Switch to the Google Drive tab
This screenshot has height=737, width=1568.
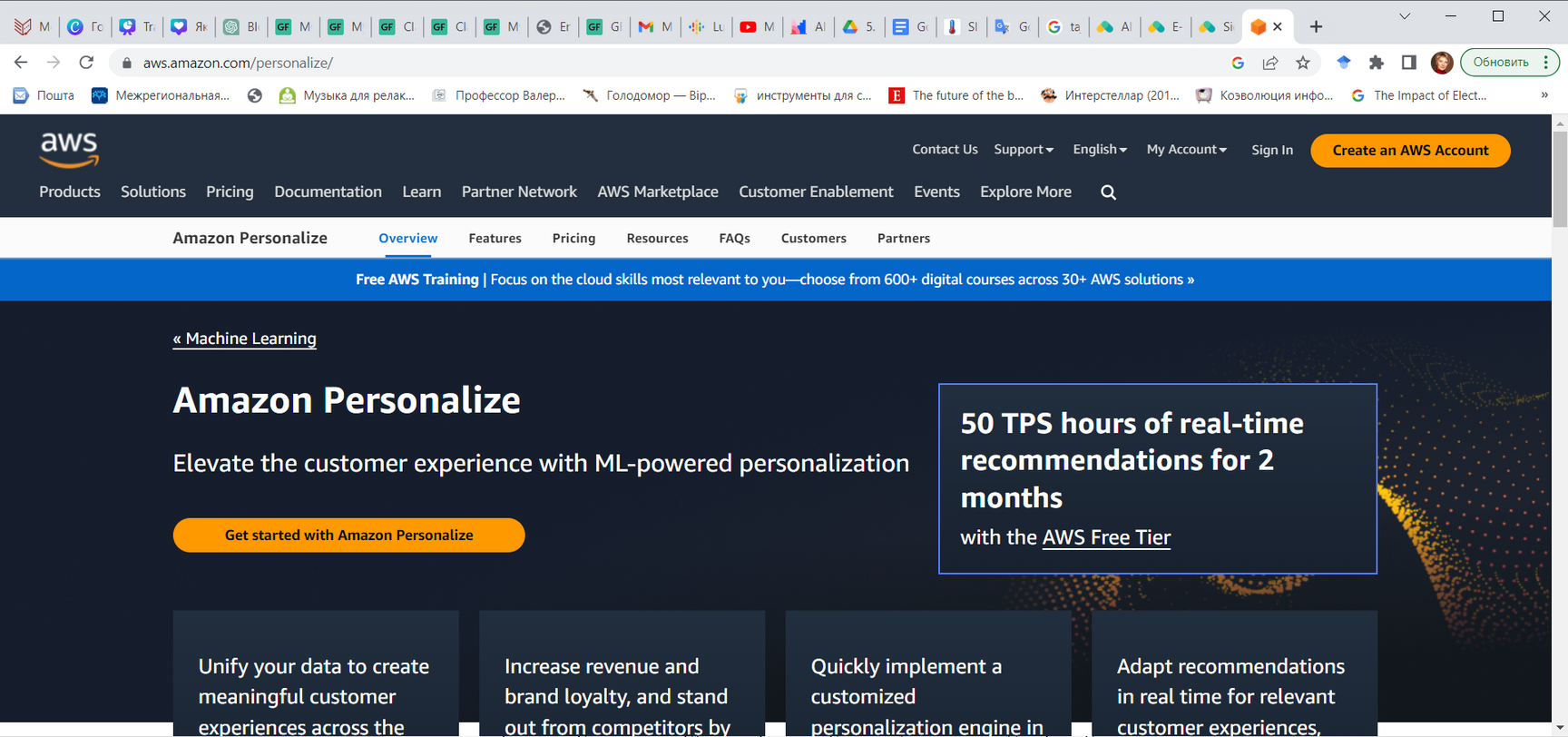[858, 27]
